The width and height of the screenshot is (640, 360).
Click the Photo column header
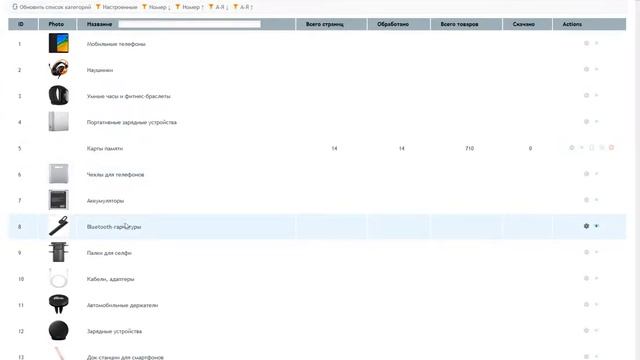pos(58,24)
